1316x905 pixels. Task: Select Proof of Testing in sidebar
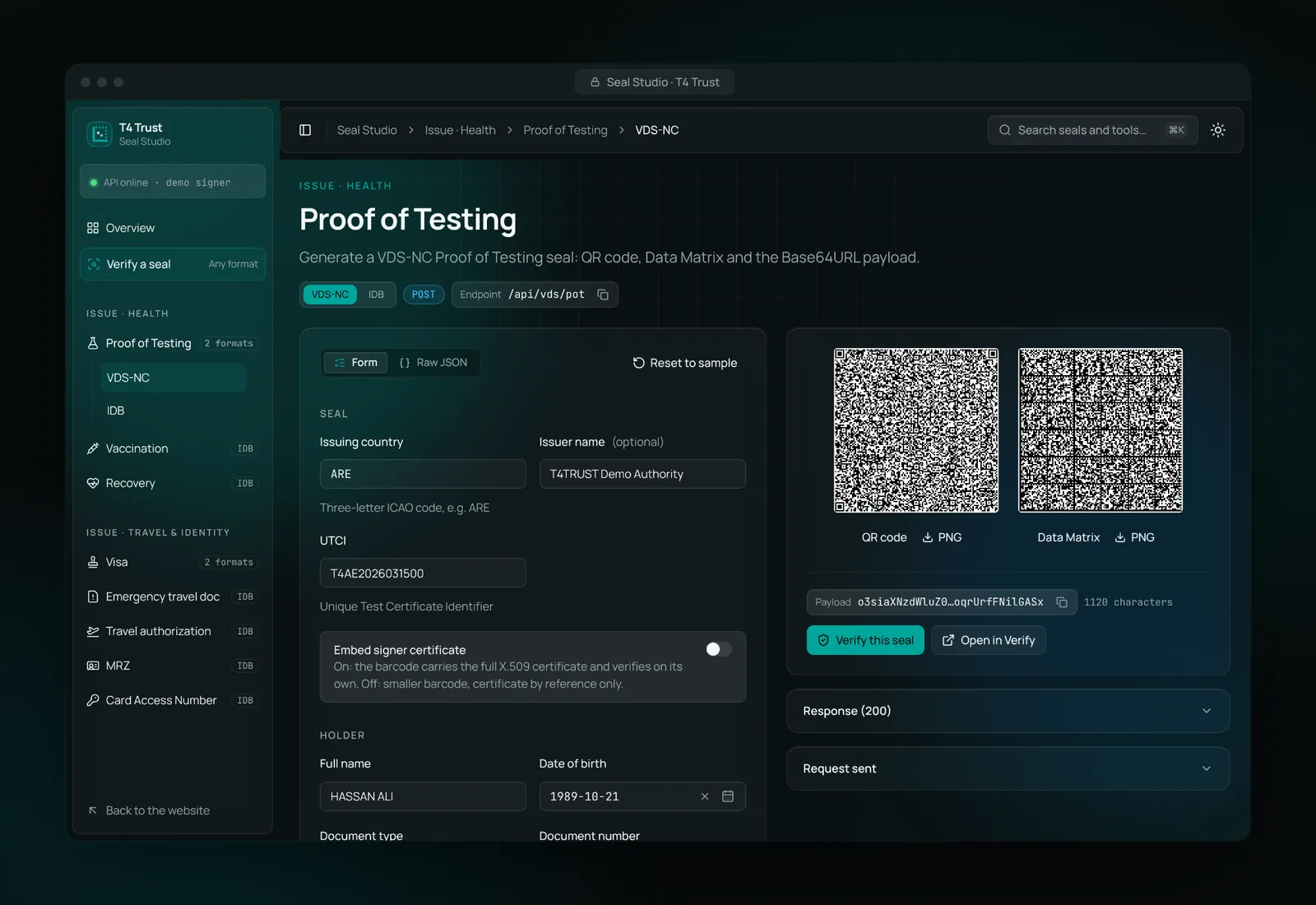[173, 343]
